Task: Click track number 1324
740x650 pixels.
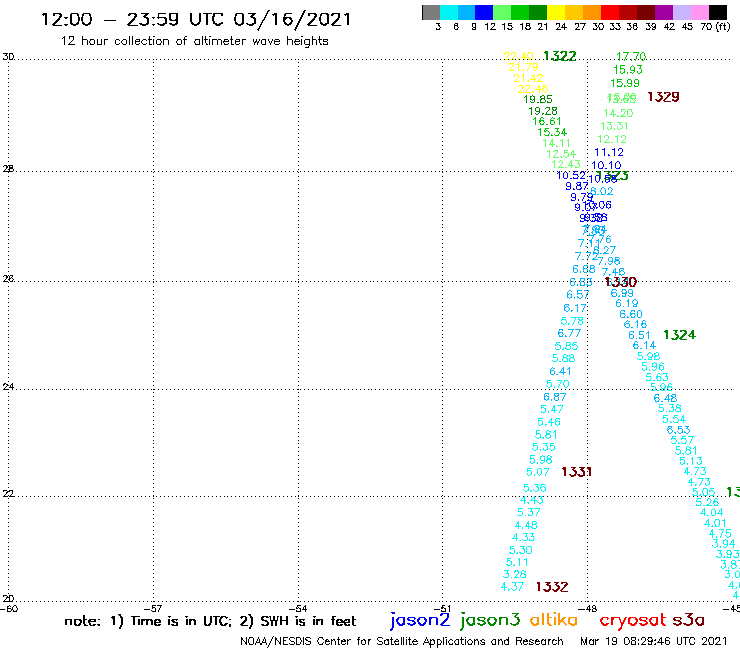Action: pos(680,335)
